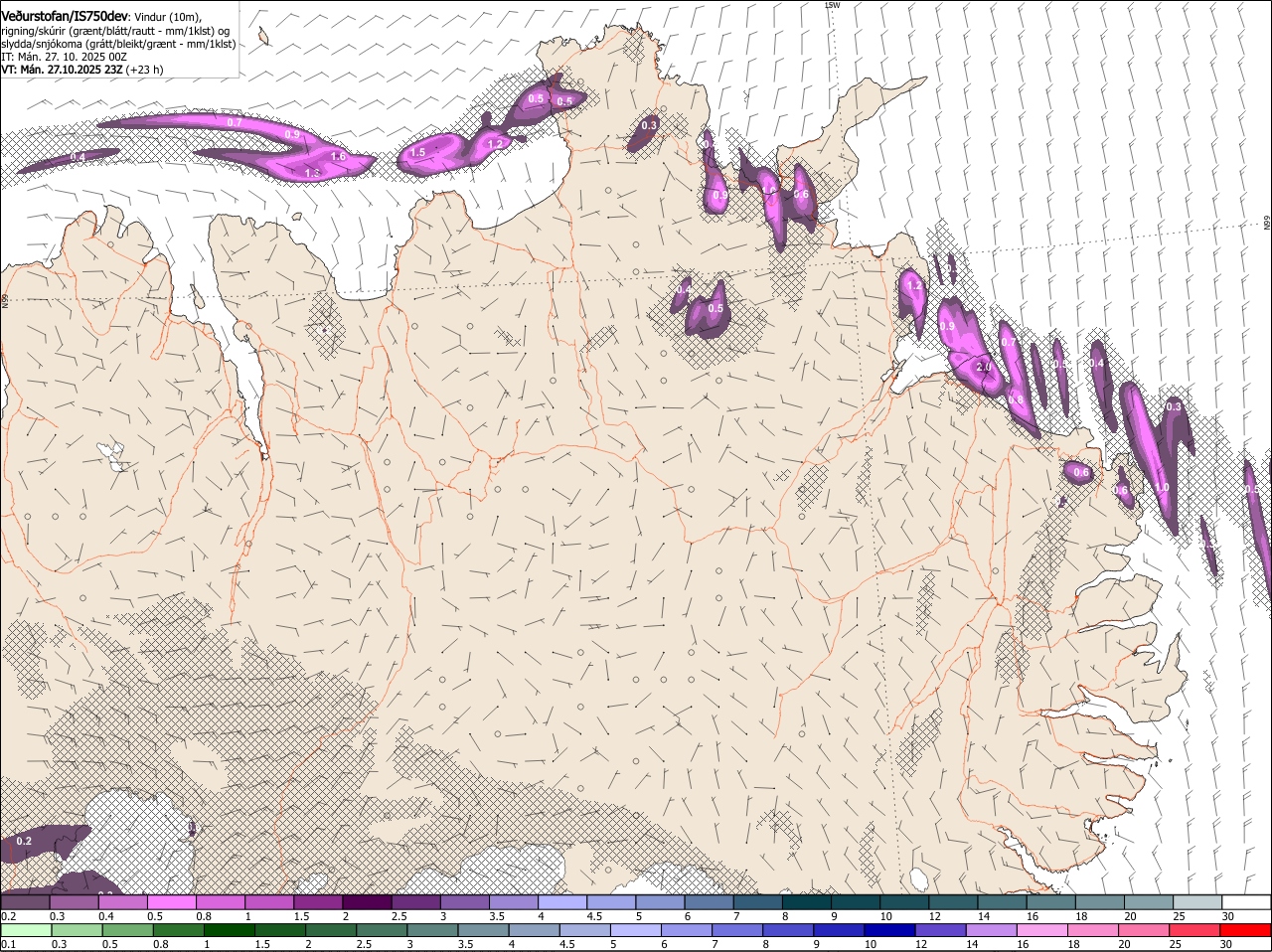The width and height of the screenshot is (1272, 952).
Task: Select the 2.0 precipitation label on the map
Action: (984, 367)
